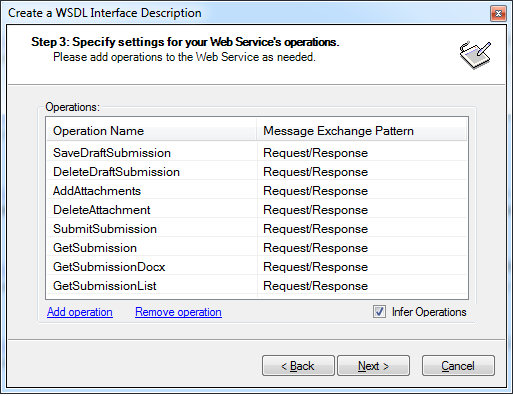Click the wizard notepad pen icon

point(475,55)
